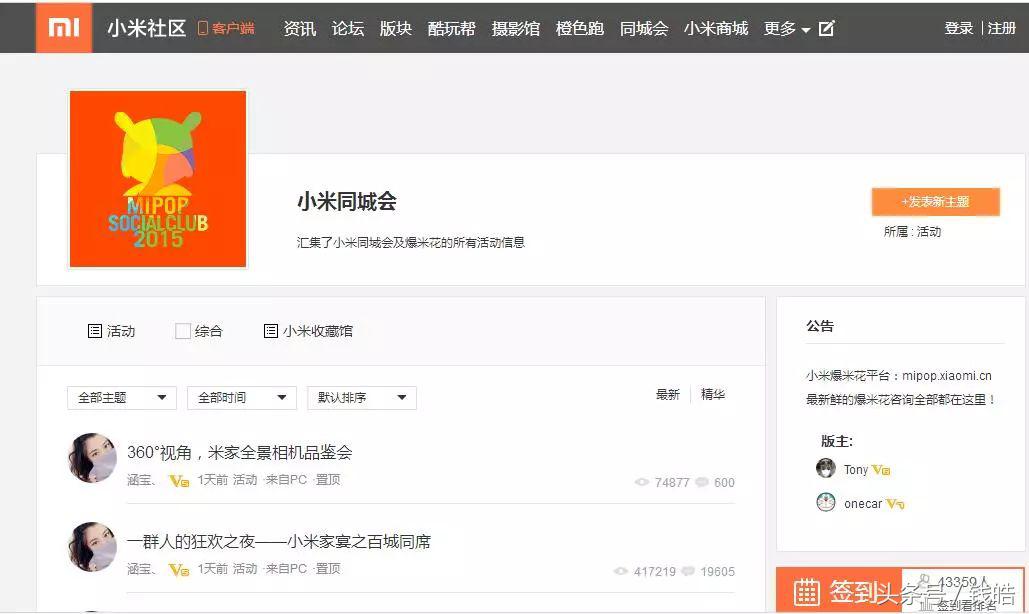
Task: Open the 全部主题 dropdown
Action: 122,398
